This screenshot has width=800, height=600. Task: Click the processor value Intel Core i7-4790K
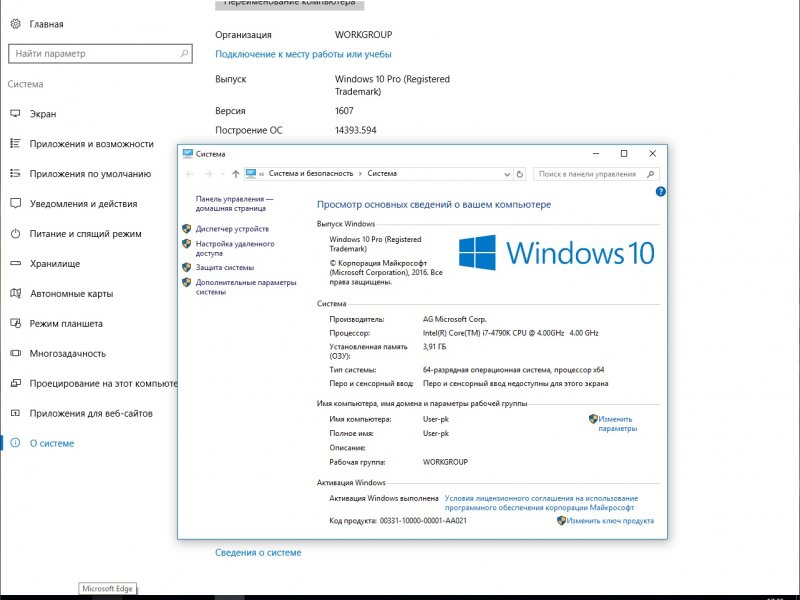pyautogui.click(x=510, y=333)
